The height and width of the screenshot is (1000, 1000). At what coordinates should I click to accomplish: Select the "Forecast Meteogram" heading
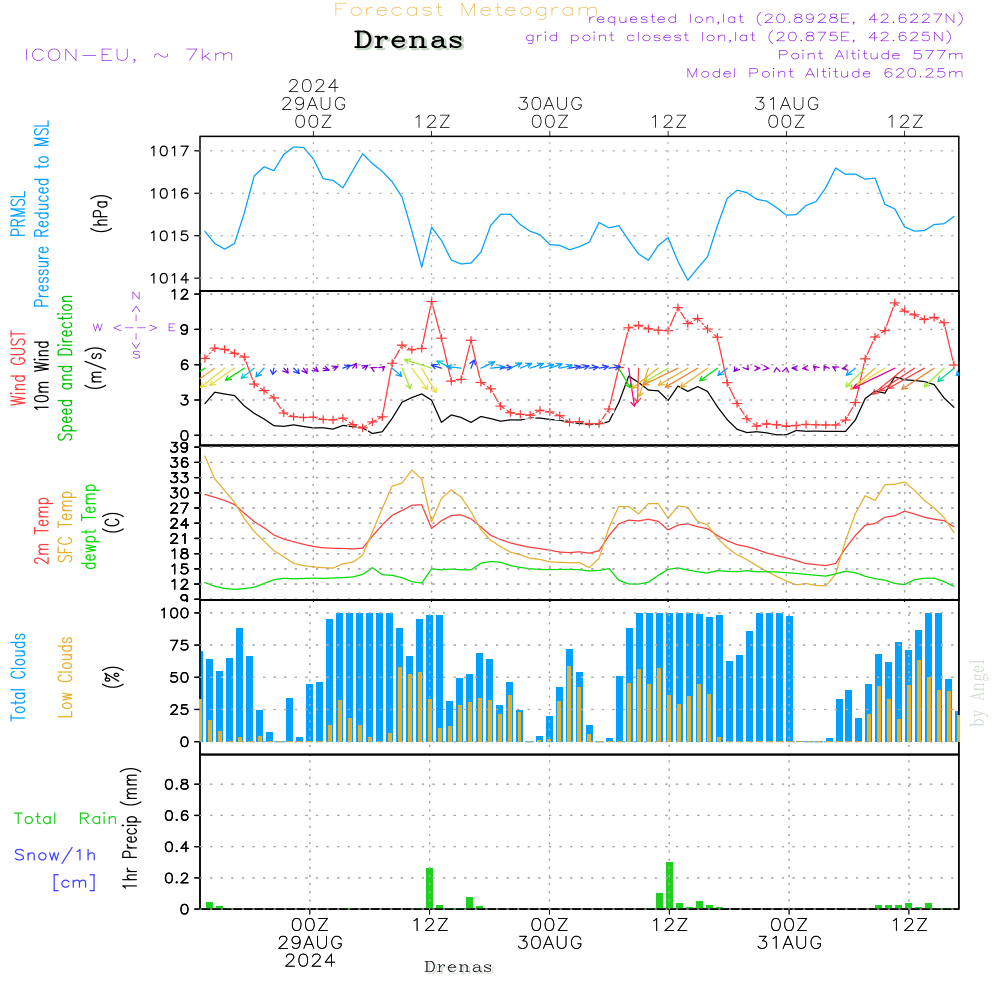point(466,10)
